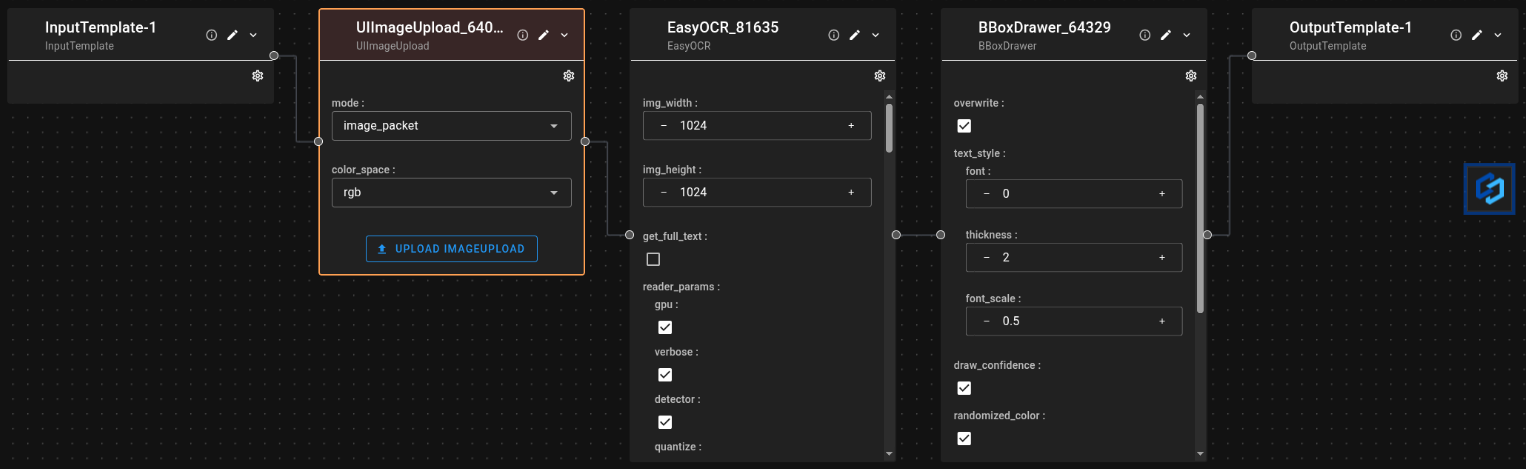The height and width of the screenshot is (469, 1526).
Task: Click info icon on InputTemplate-1 node
Action: pyautogui.click(x=211, y=35)
